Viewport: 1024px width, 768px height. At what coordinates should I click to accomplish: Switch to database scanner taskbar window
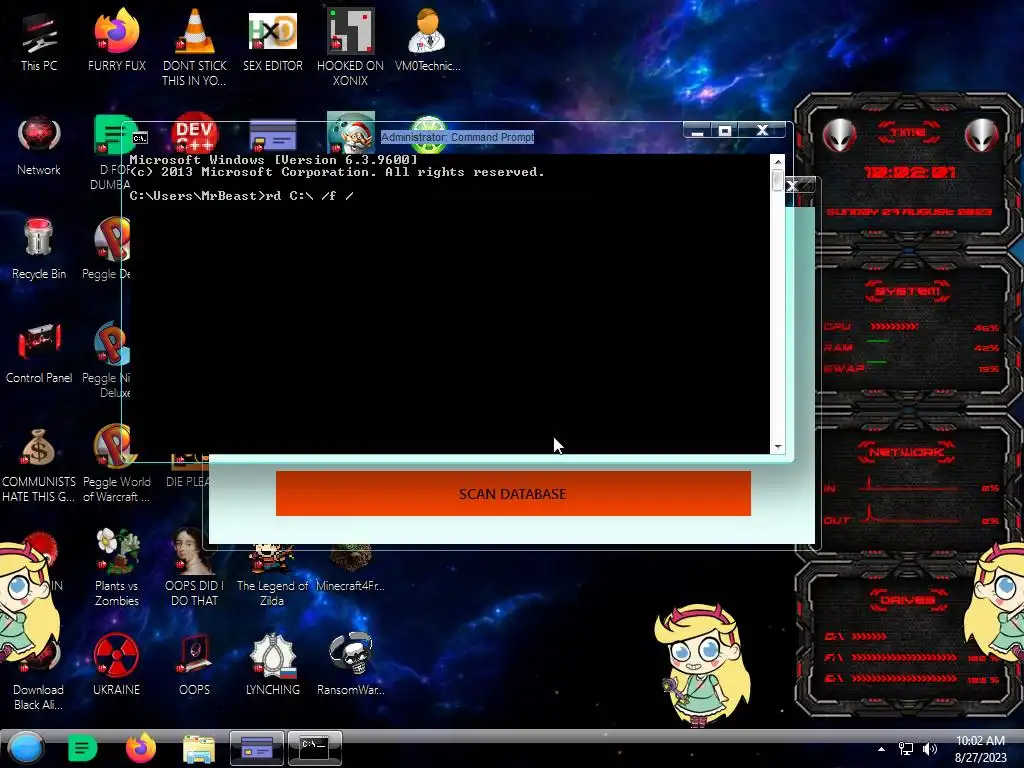[257, 748]
